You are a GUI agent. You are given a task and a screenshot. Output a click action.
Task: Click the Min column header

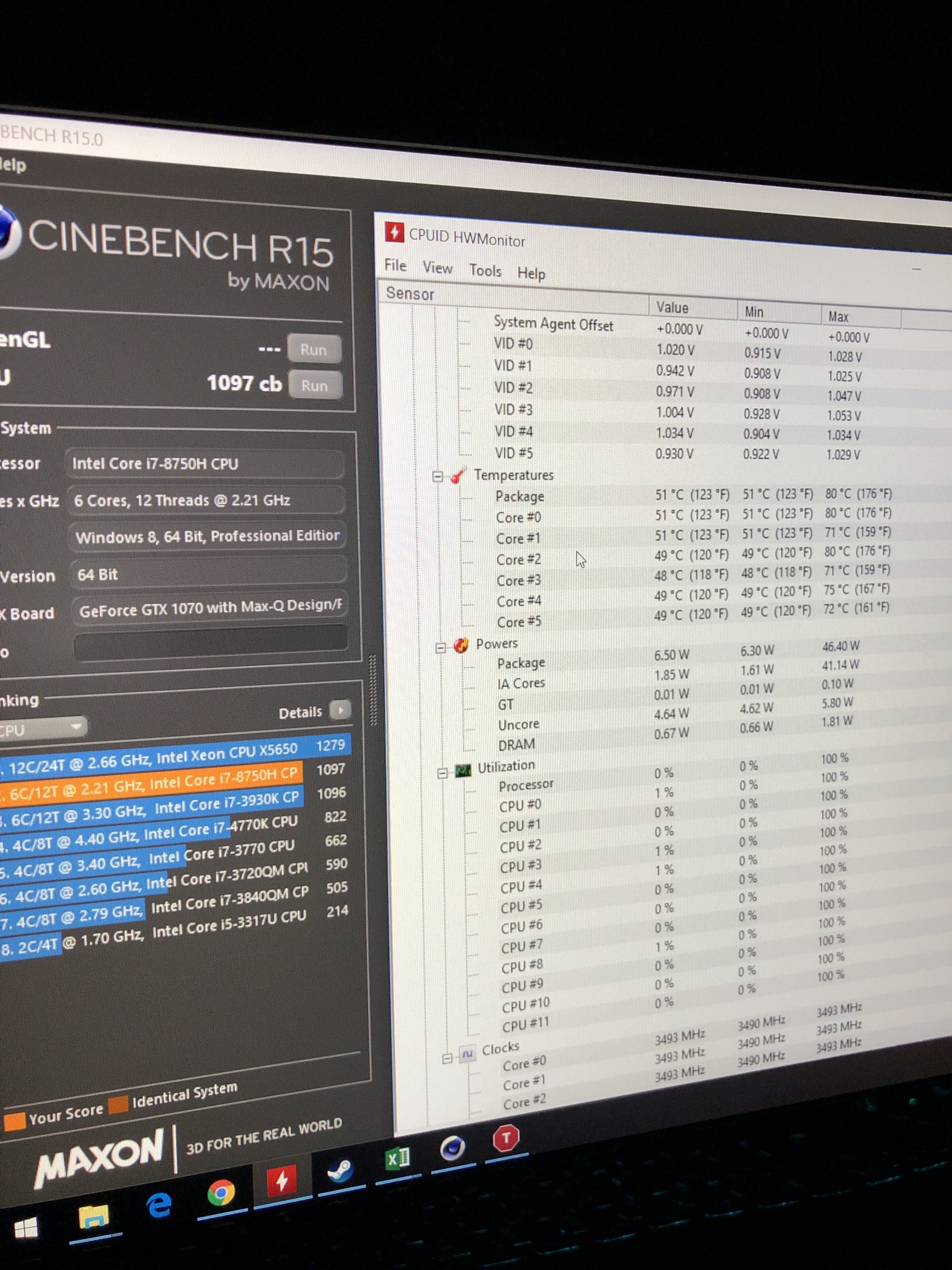pos(779,312)
